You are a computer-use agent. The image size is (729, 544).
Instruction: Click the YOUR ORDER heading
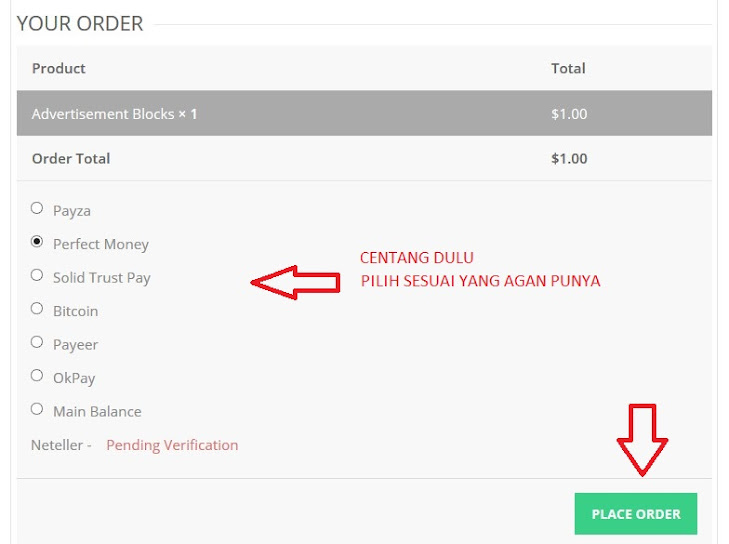pyautogui.click(x=80, y=24)
